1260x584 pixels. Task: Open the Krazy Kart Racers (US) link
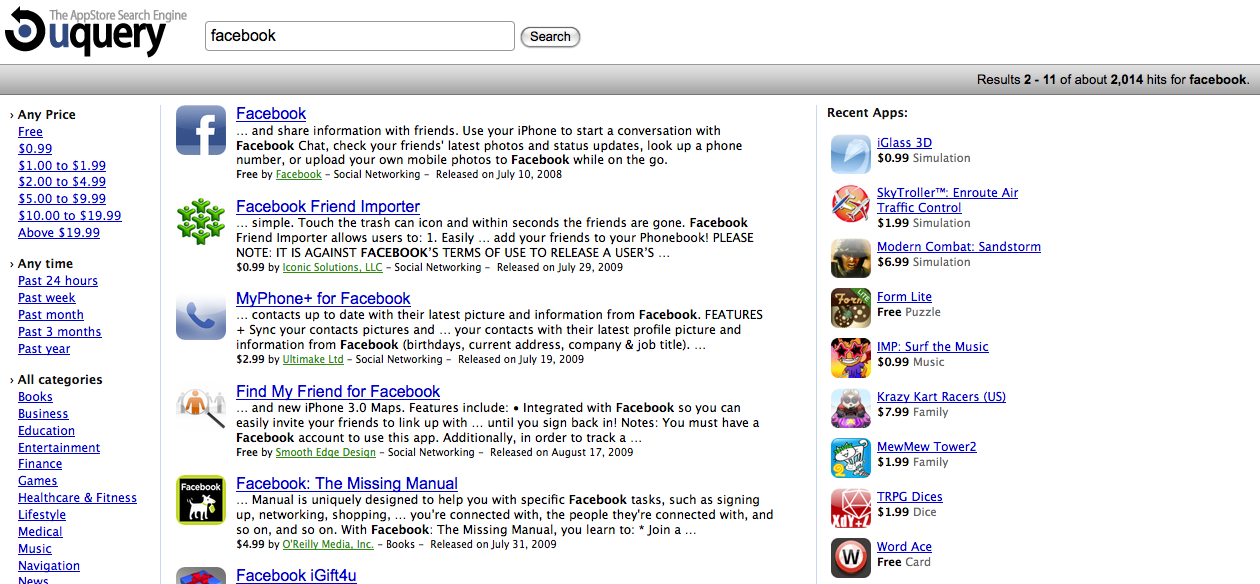pos(941,397)
